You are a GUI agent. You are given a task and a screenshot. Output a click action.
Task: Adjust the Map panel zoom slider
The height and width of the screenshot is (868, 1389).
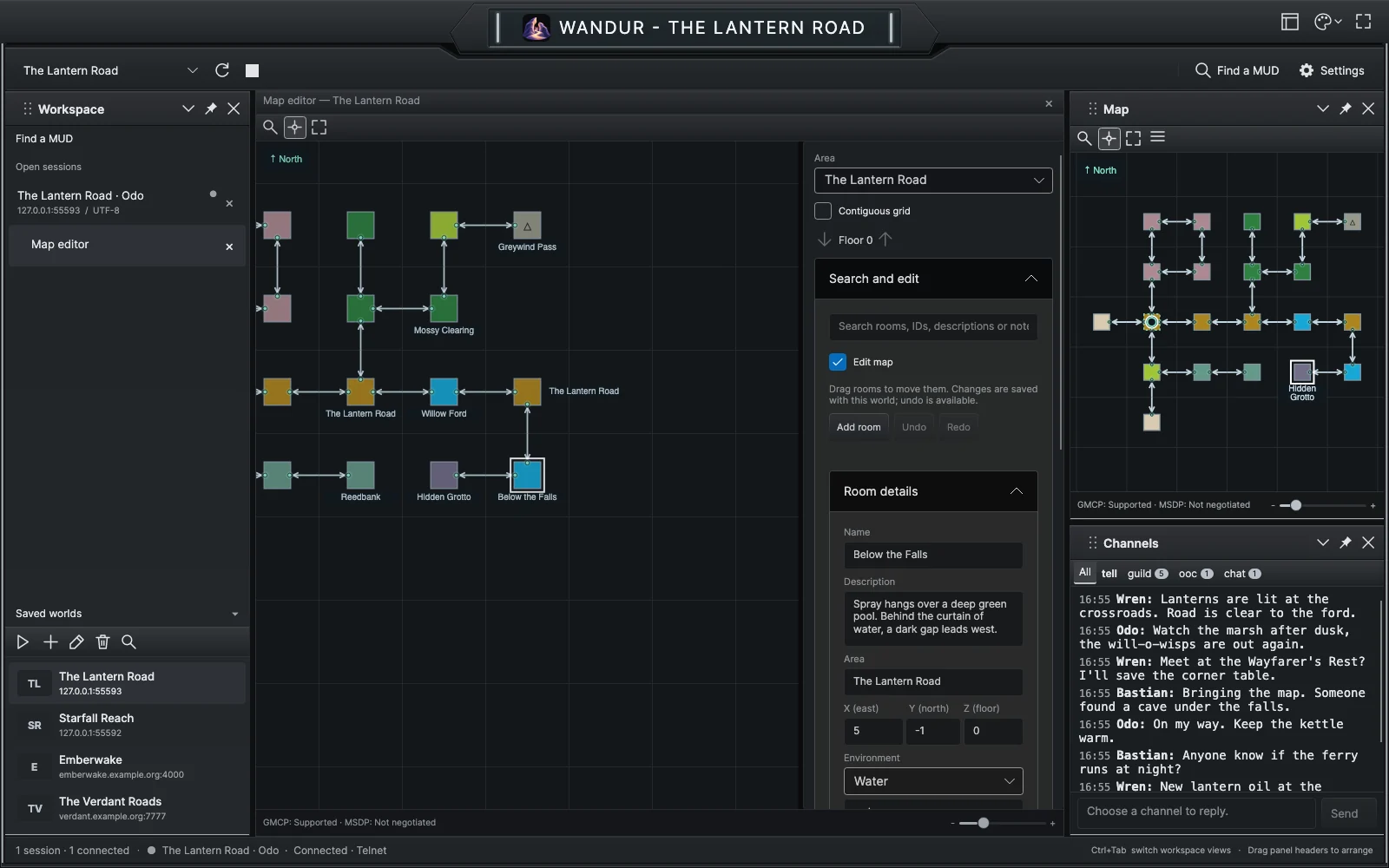click(1296, 505)
